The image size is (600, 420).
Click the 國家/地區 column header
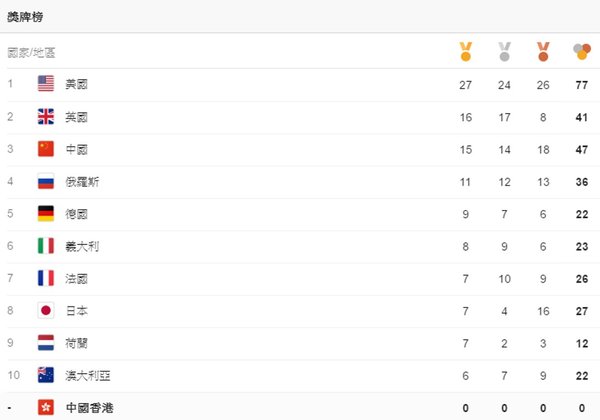pyautogui.click(x=31, y=52)
